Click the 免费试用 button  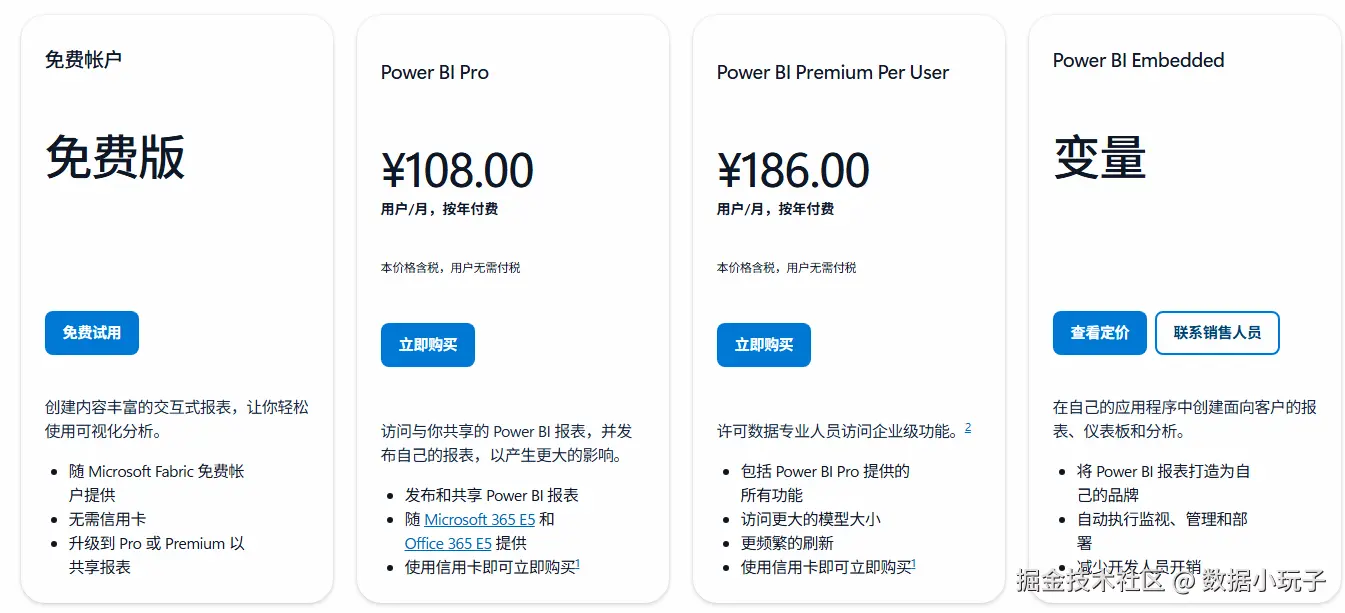(x=92, y=333)
